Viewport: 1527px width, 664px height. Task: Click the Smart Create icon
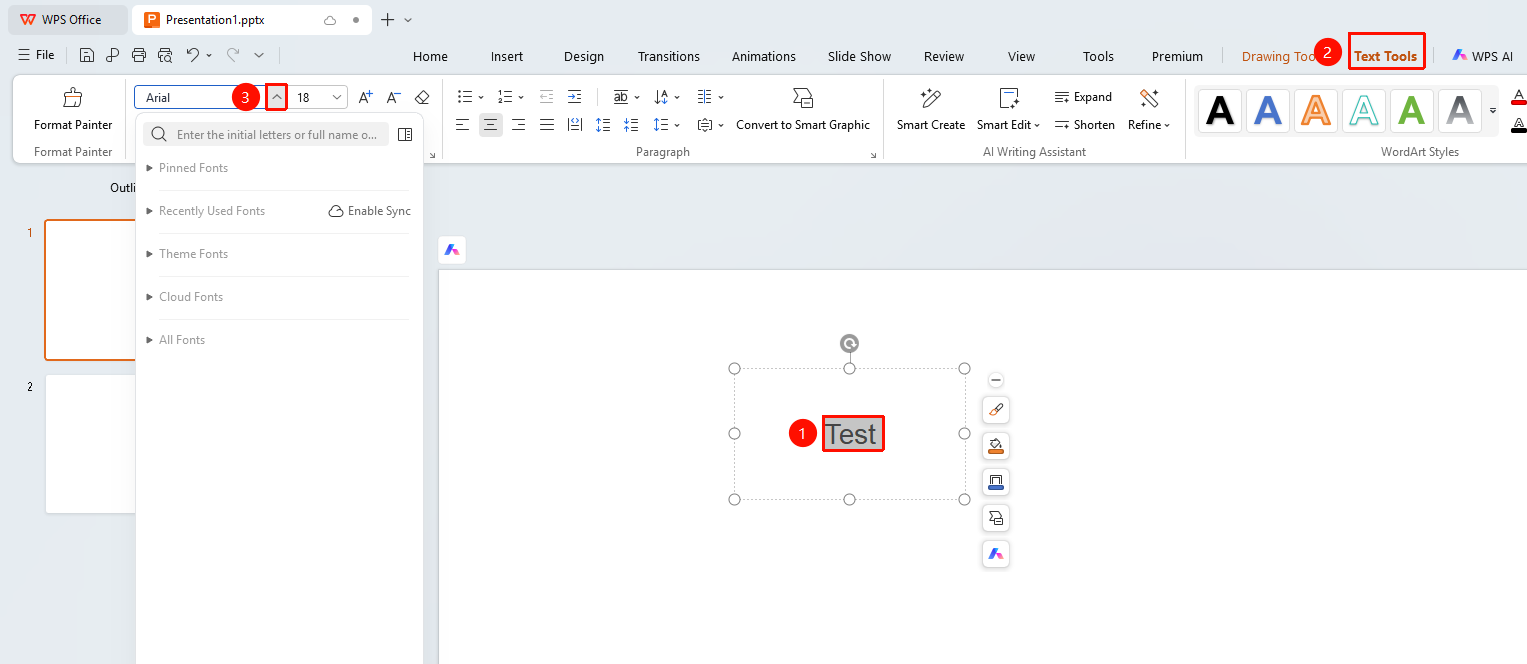point(931,97)
